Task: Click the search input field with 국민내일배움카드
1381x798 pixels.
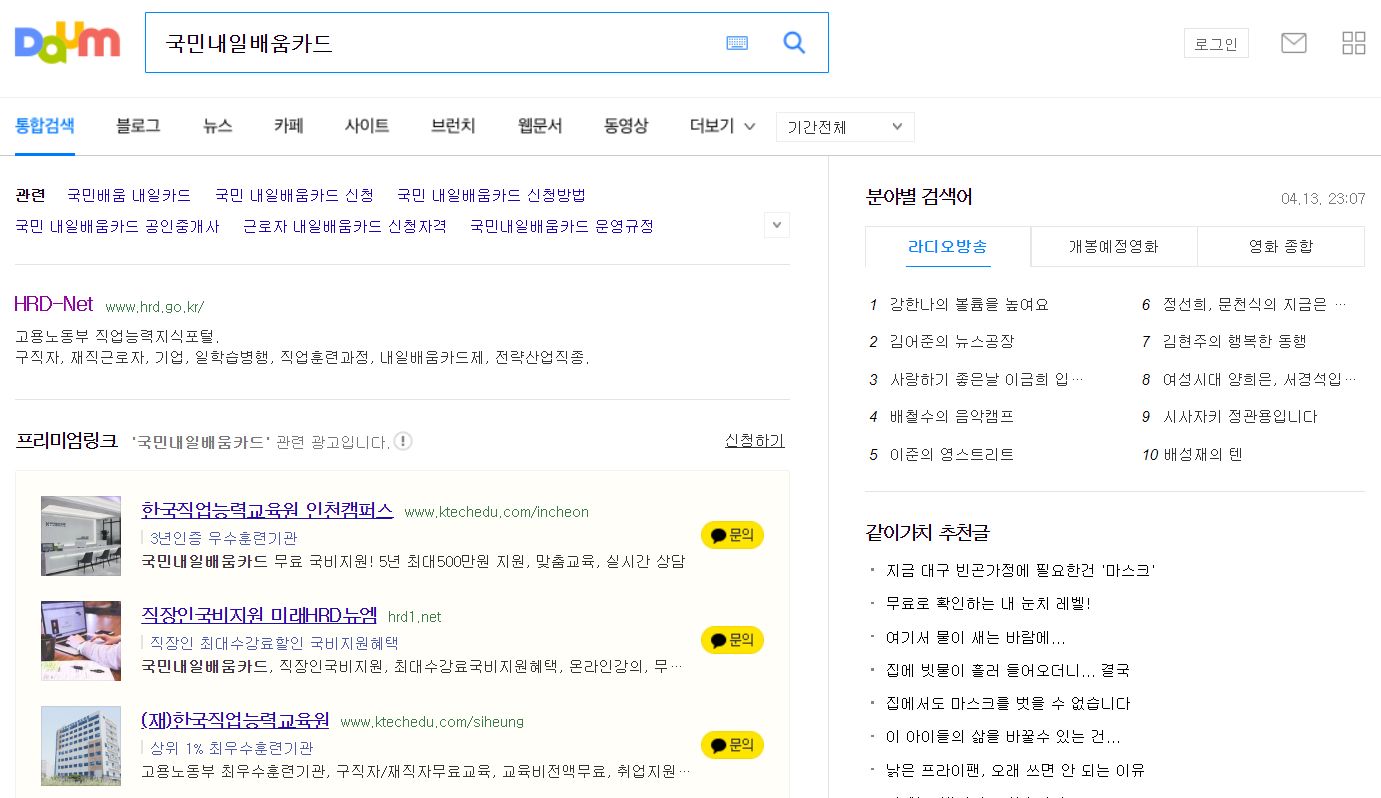Action: coord(435,43)
